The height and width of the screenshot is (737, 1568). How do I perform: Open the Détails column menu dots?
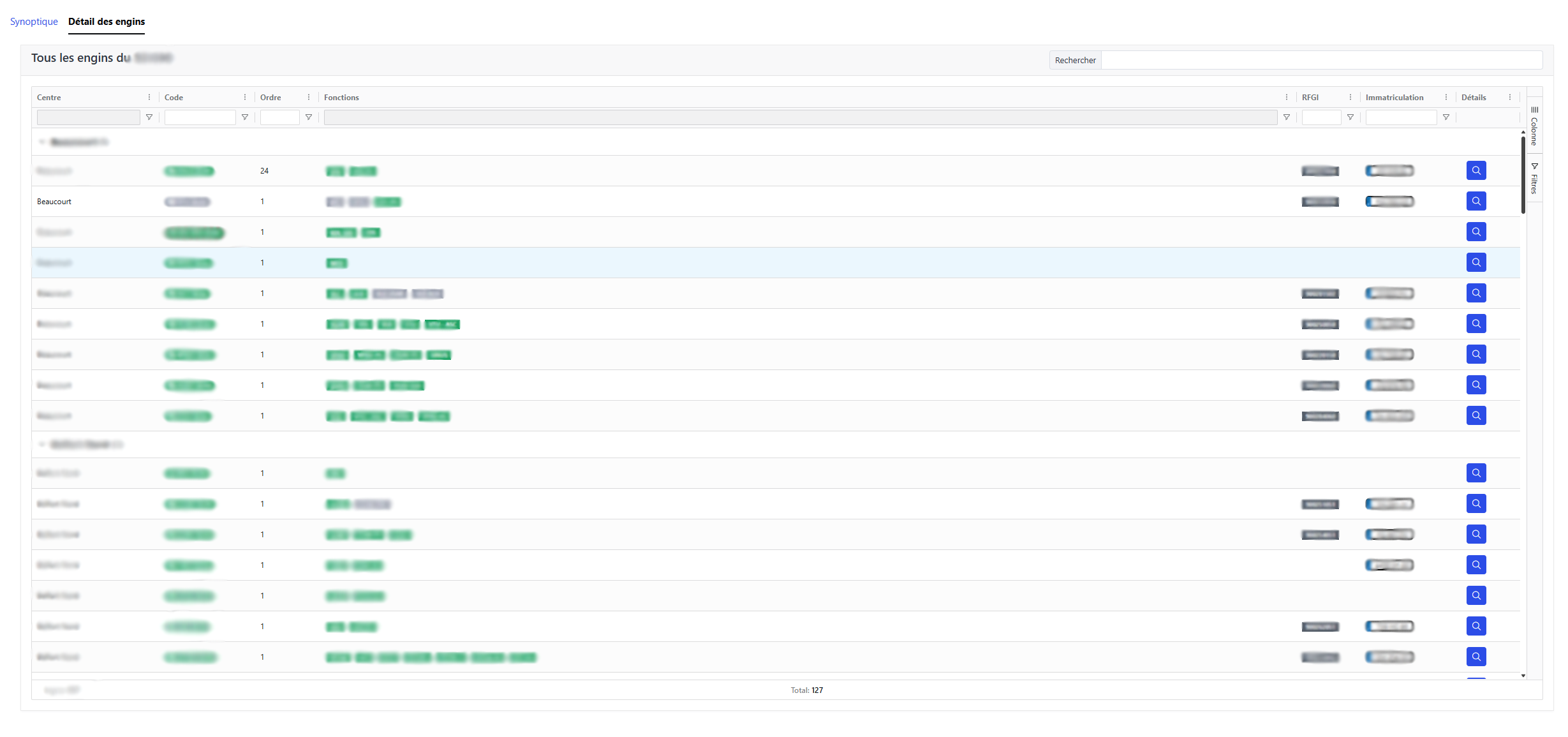coord(1509,98)
